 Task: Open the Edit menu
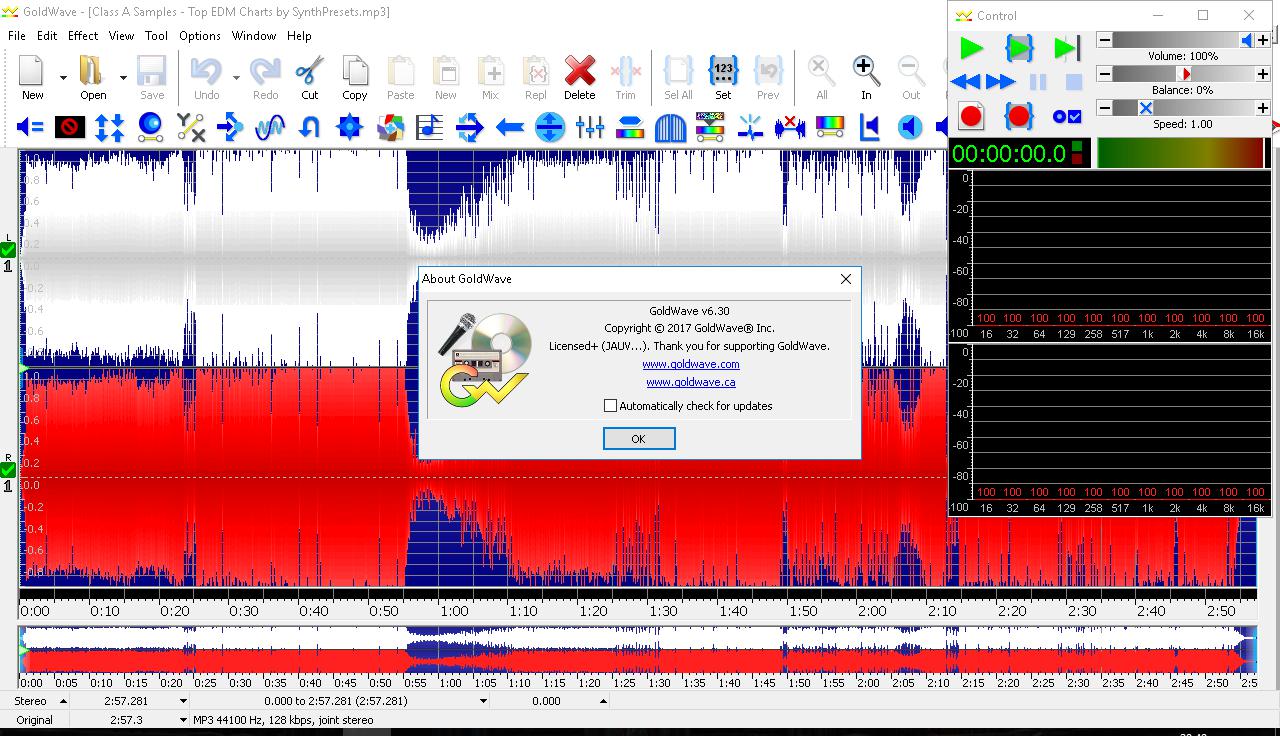(x=47, y=35)
